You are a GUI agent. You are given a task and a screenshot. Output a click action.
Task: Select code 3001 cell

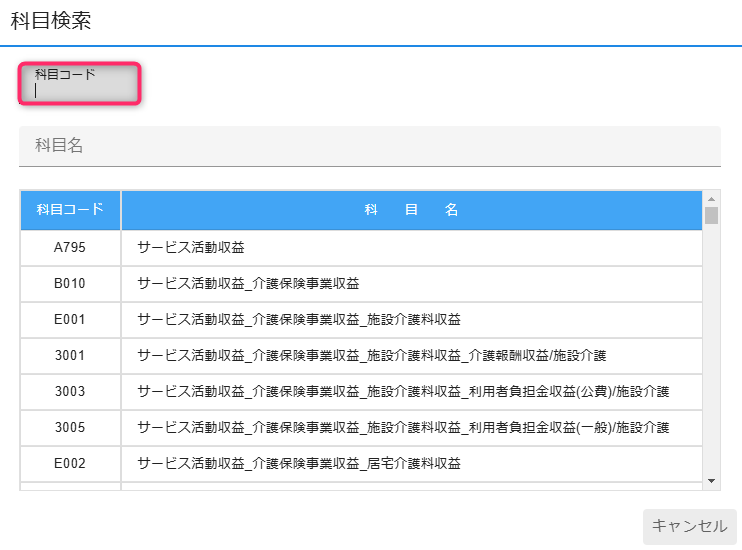70,356
